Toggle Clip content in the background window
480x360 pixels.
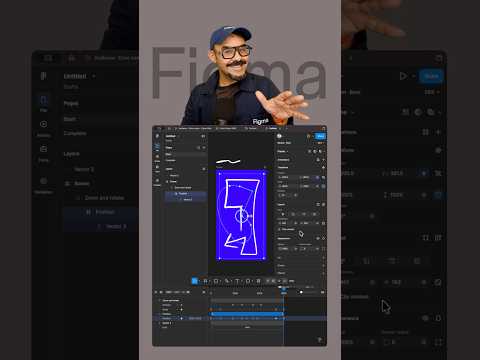click(x=355, y=297)
